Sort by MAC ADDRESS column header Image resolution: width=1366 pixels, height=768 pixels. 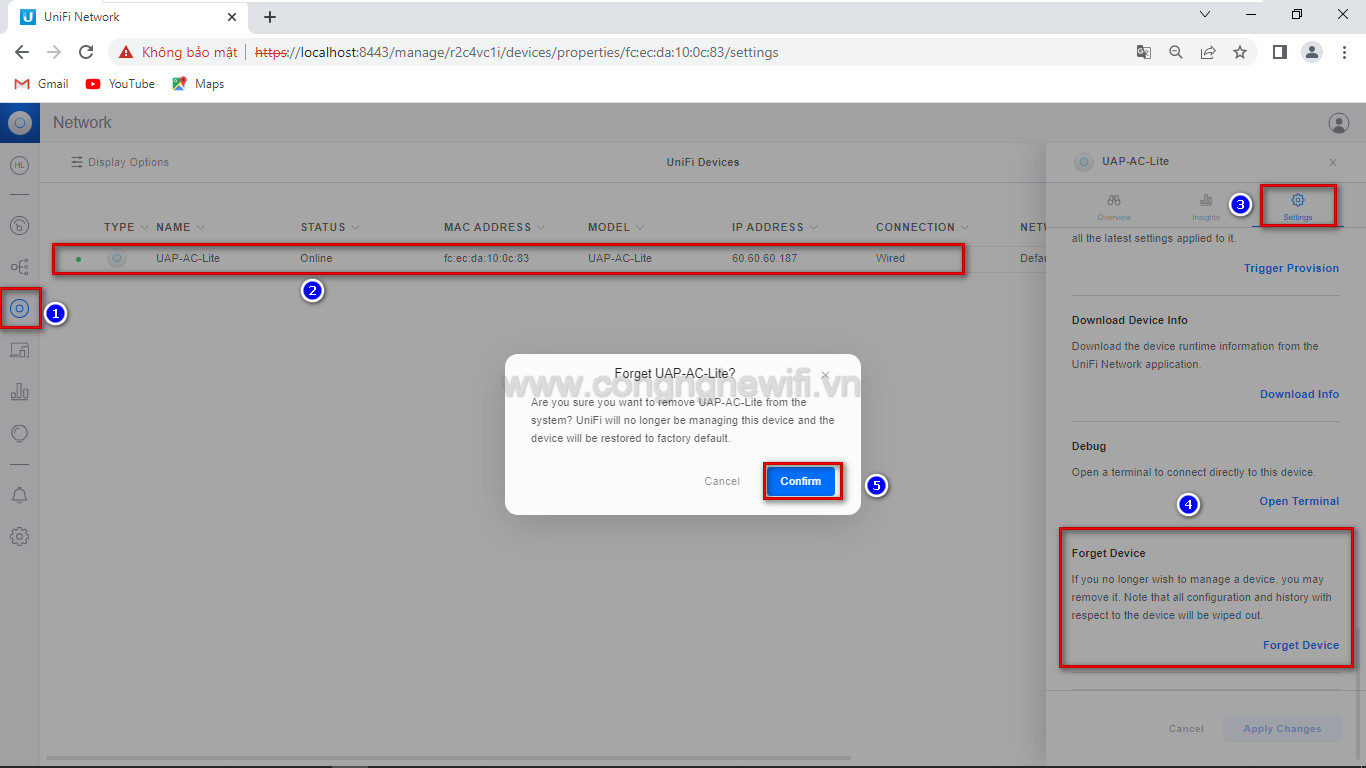point(495,227)
